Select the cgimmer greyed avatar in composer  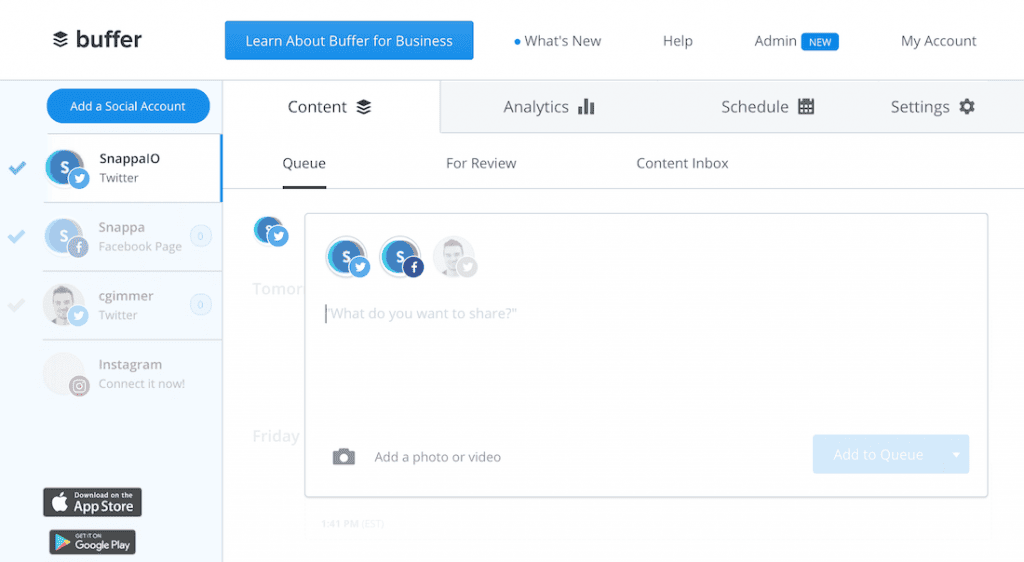[455, 257]
